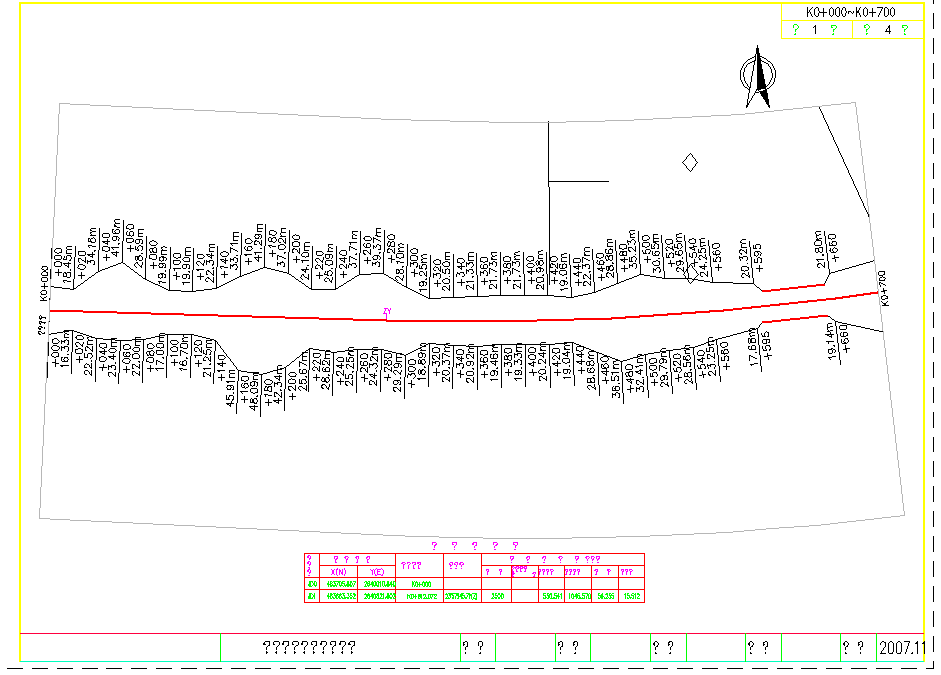The image size is (941, 675).
Task: Click the 17.68m dimension below the road
Action: (x=753, y=347)
